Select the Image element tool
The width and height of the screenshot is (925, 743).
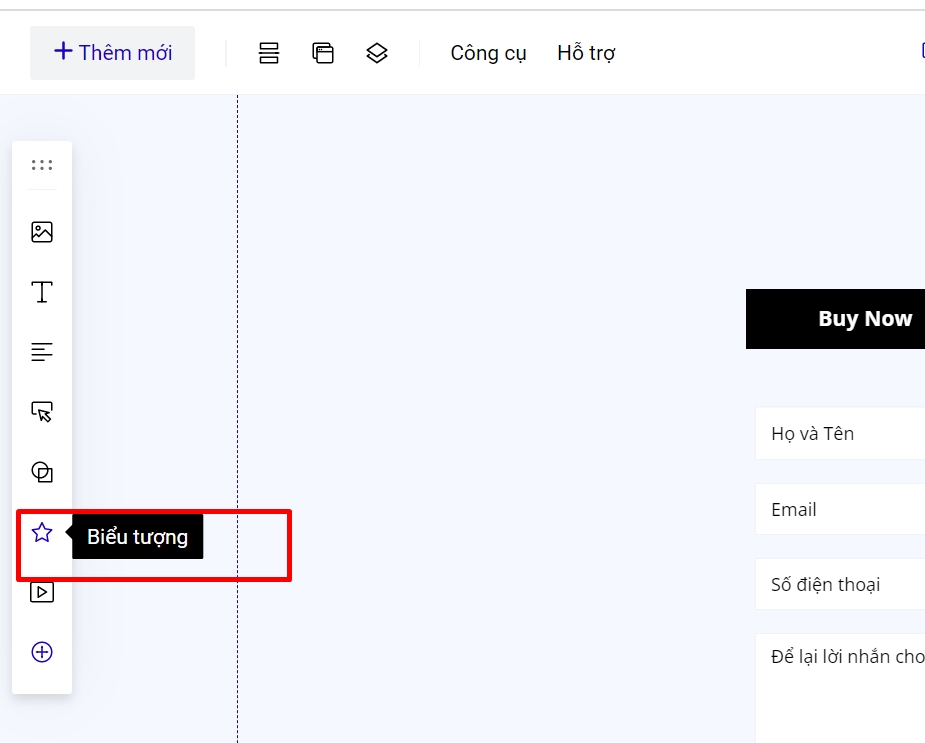[42, 232]
